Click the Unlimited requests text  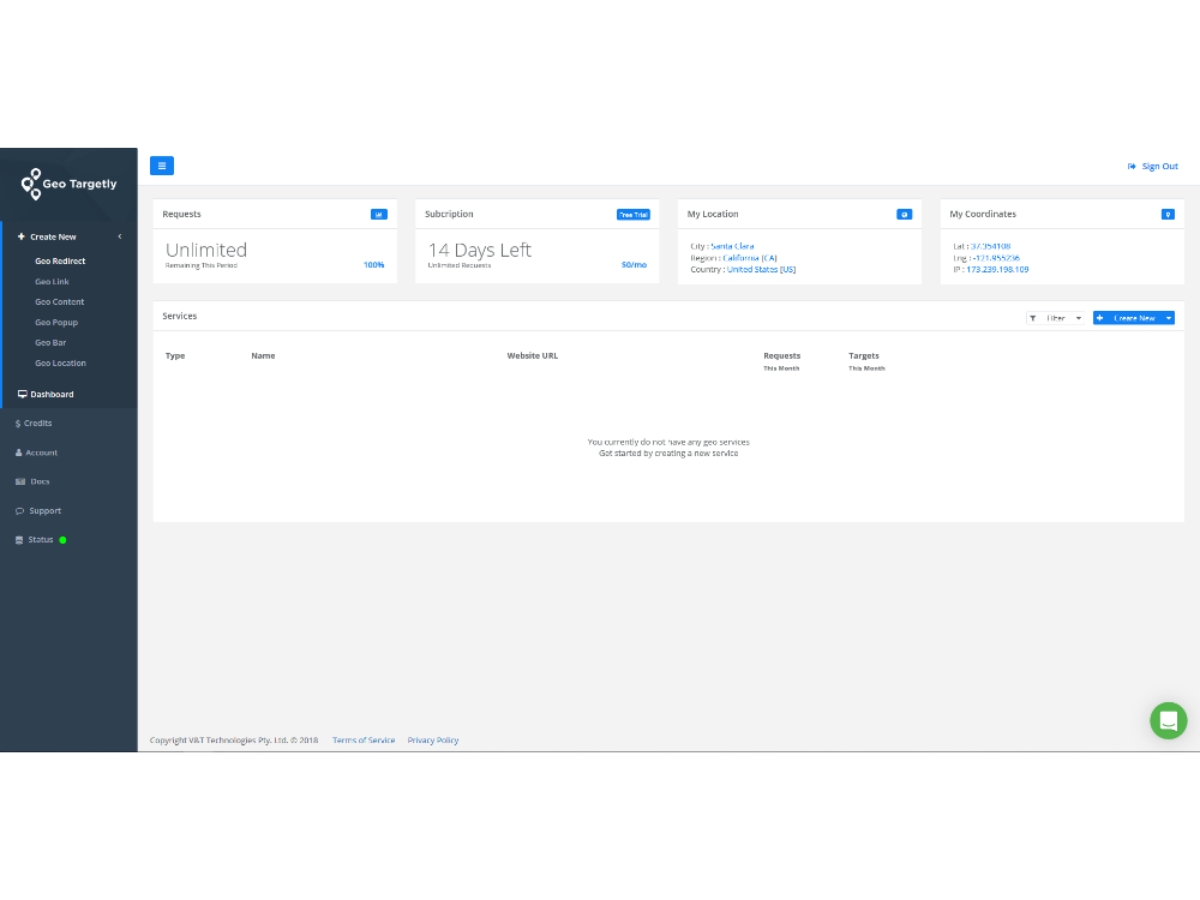pyautogui.click(x=206, y=250)
